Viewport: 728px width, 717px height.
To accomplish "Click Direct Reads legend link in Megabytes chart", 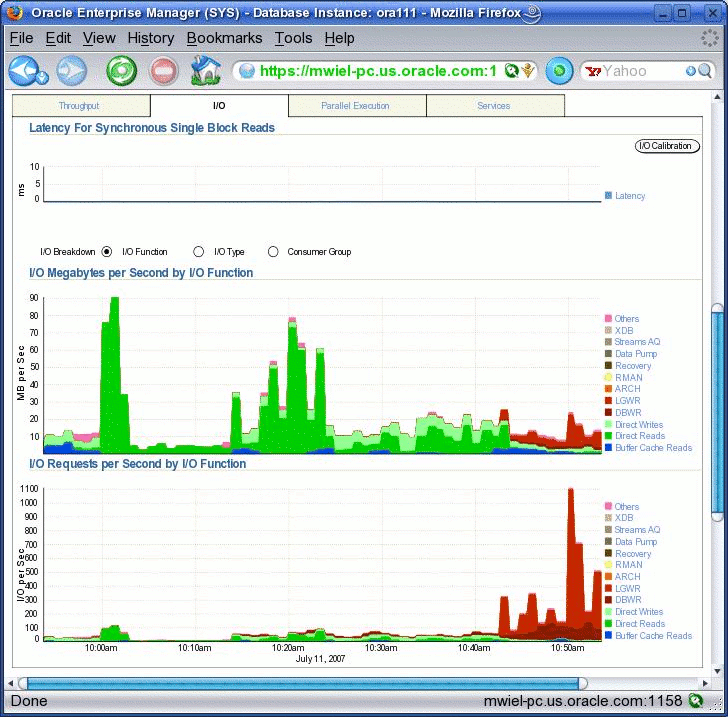I will point(640,436).
